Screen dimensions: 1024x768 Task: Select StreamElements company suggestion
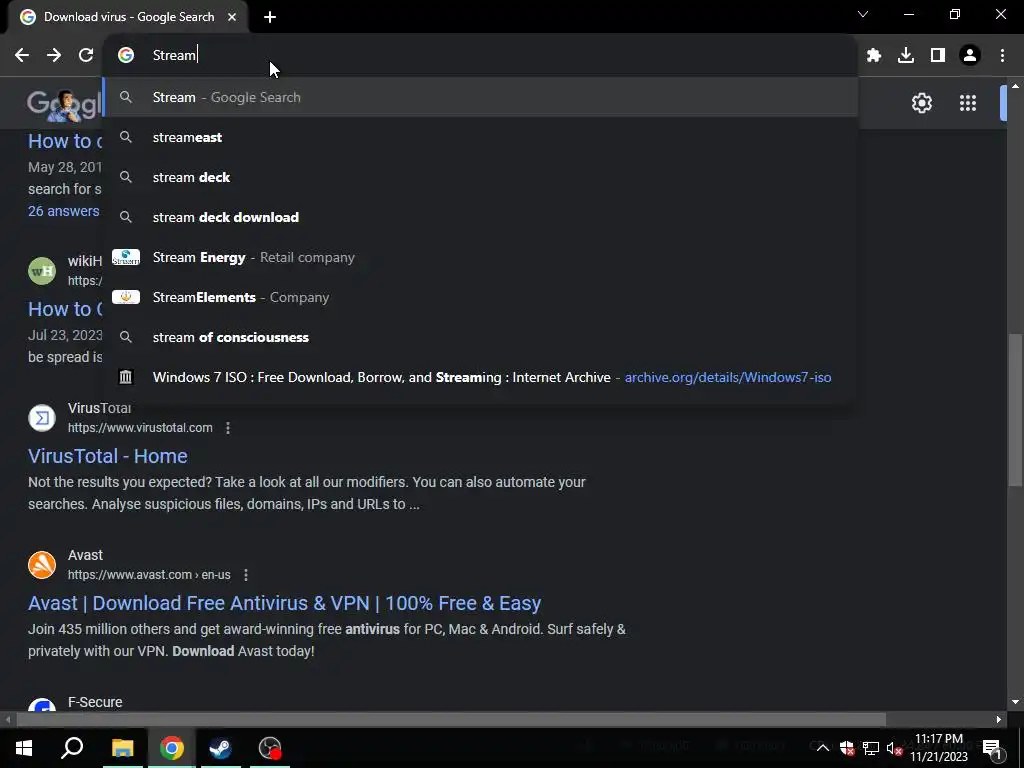480,297
